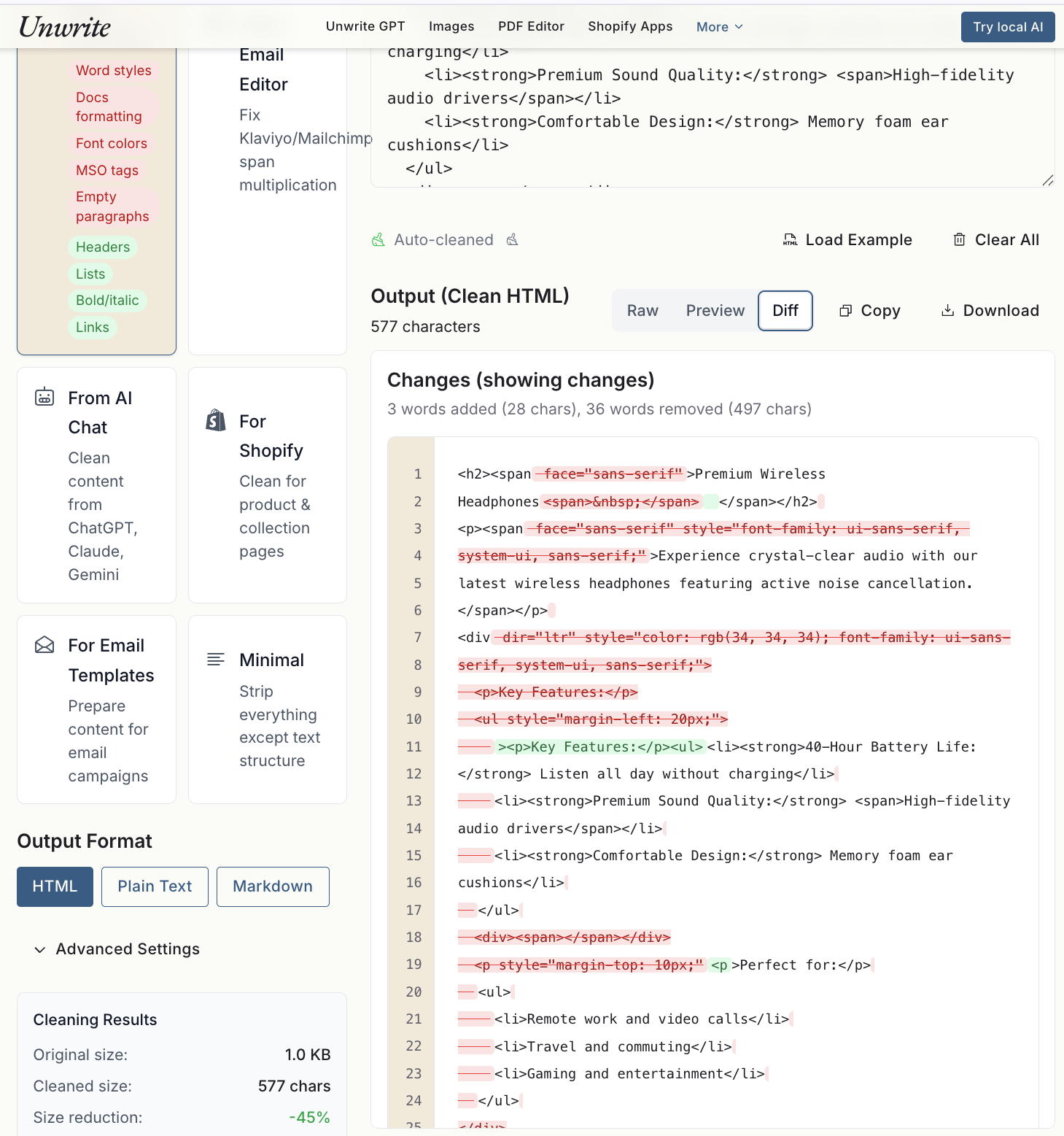Click the Word styles tag

click(x=114, y=70)
